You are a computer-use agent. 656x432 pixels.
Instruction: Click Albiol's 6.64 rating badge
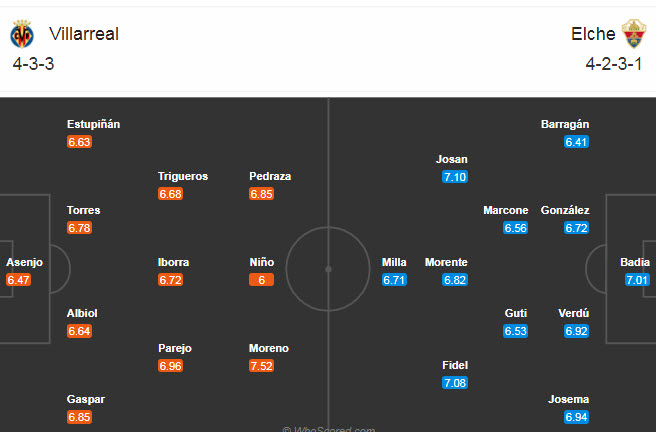[x=80, y=331]
